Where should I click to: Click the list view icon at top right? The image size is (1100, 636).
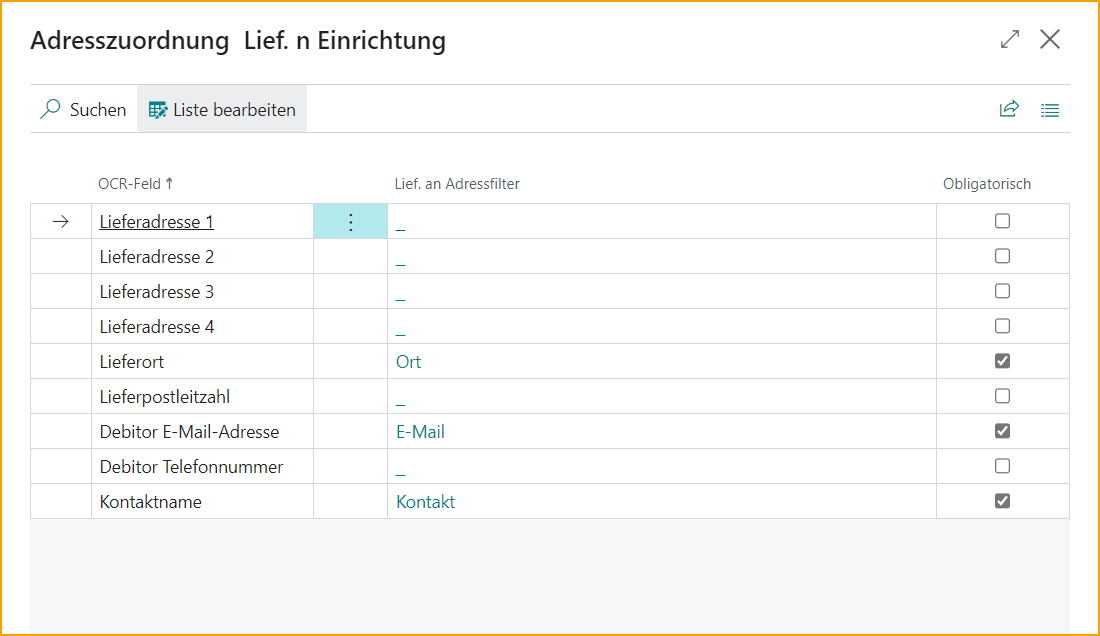click(1050, 110)
